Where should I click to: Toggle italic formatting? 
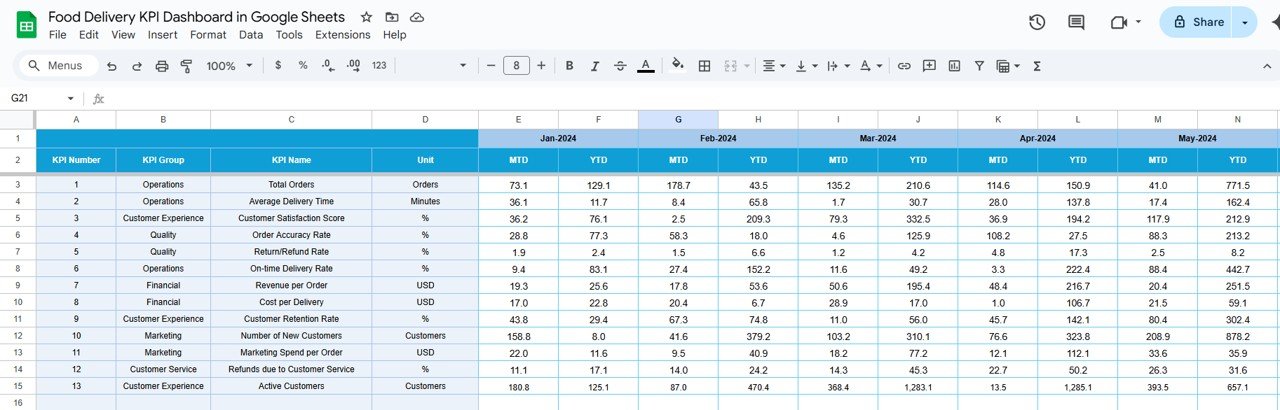[595, 66]
